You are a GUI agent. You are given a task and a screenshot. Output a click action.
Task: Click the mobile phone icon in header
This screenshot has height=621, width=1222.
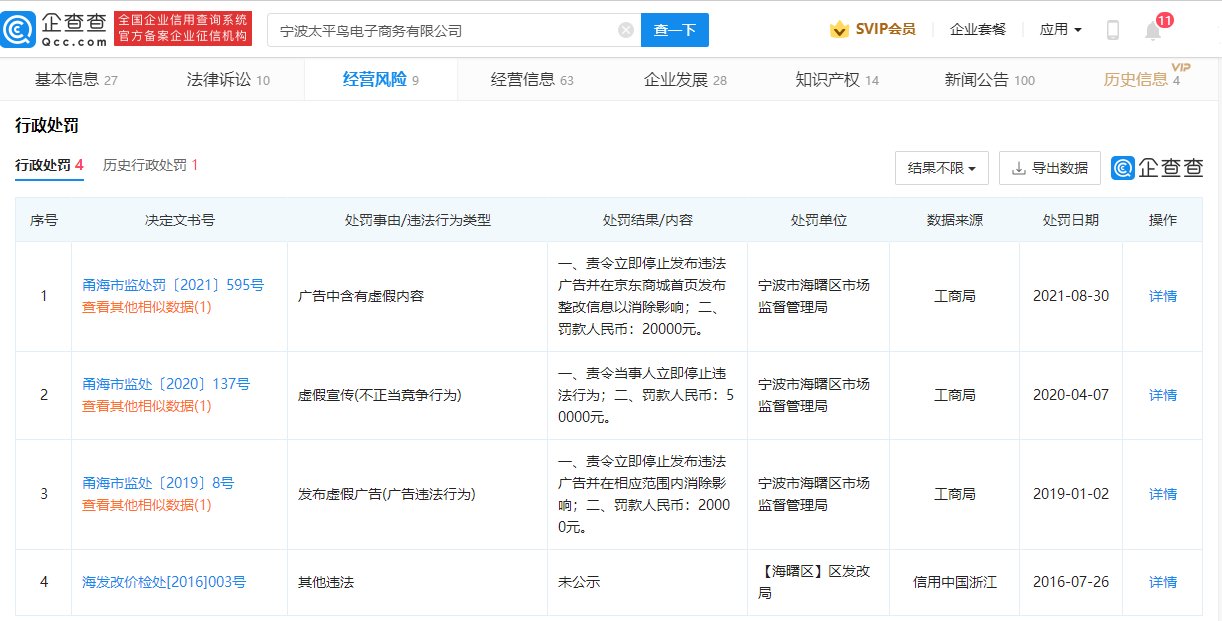[x=1111, y=30]
